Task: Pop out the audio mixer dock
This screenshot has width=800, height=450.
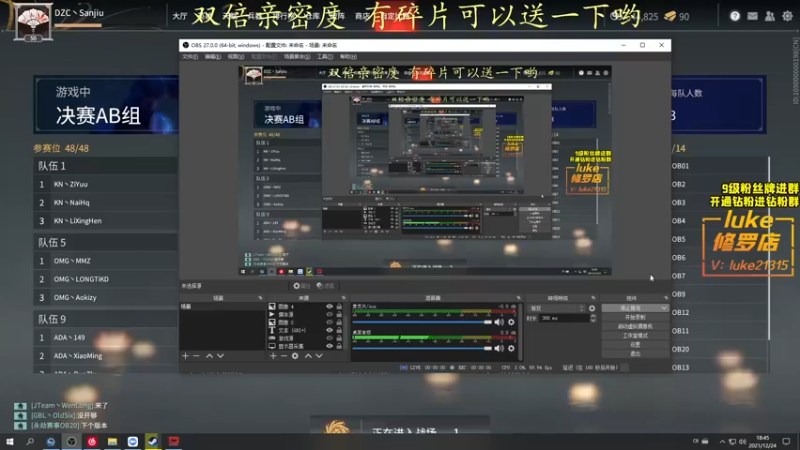Action: (x=518, y=298)
